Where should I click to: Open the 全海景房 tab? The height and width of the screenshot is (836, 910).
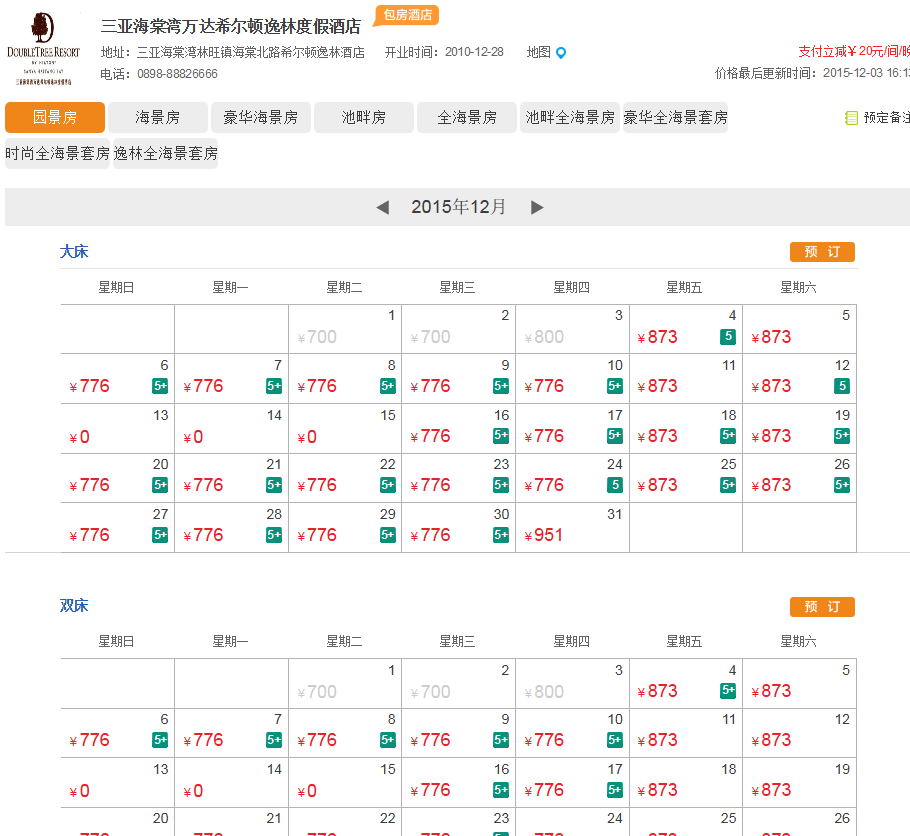(466, 117)
